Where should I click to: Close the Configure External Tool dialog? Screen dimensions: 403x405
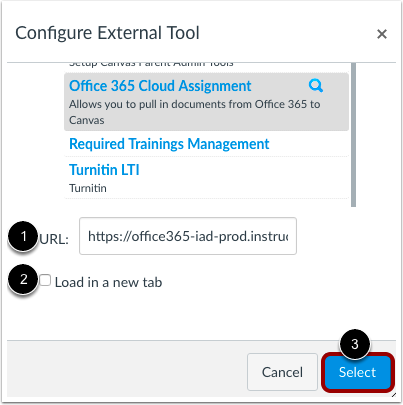point(382,34)
